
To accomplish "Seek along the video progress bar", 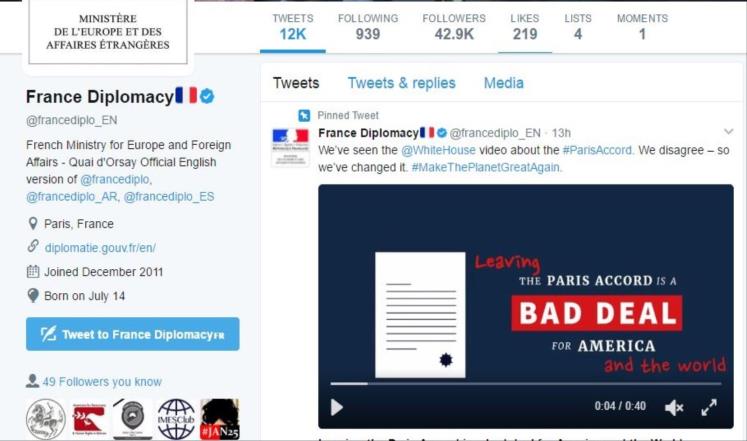I will pos(526,383).
